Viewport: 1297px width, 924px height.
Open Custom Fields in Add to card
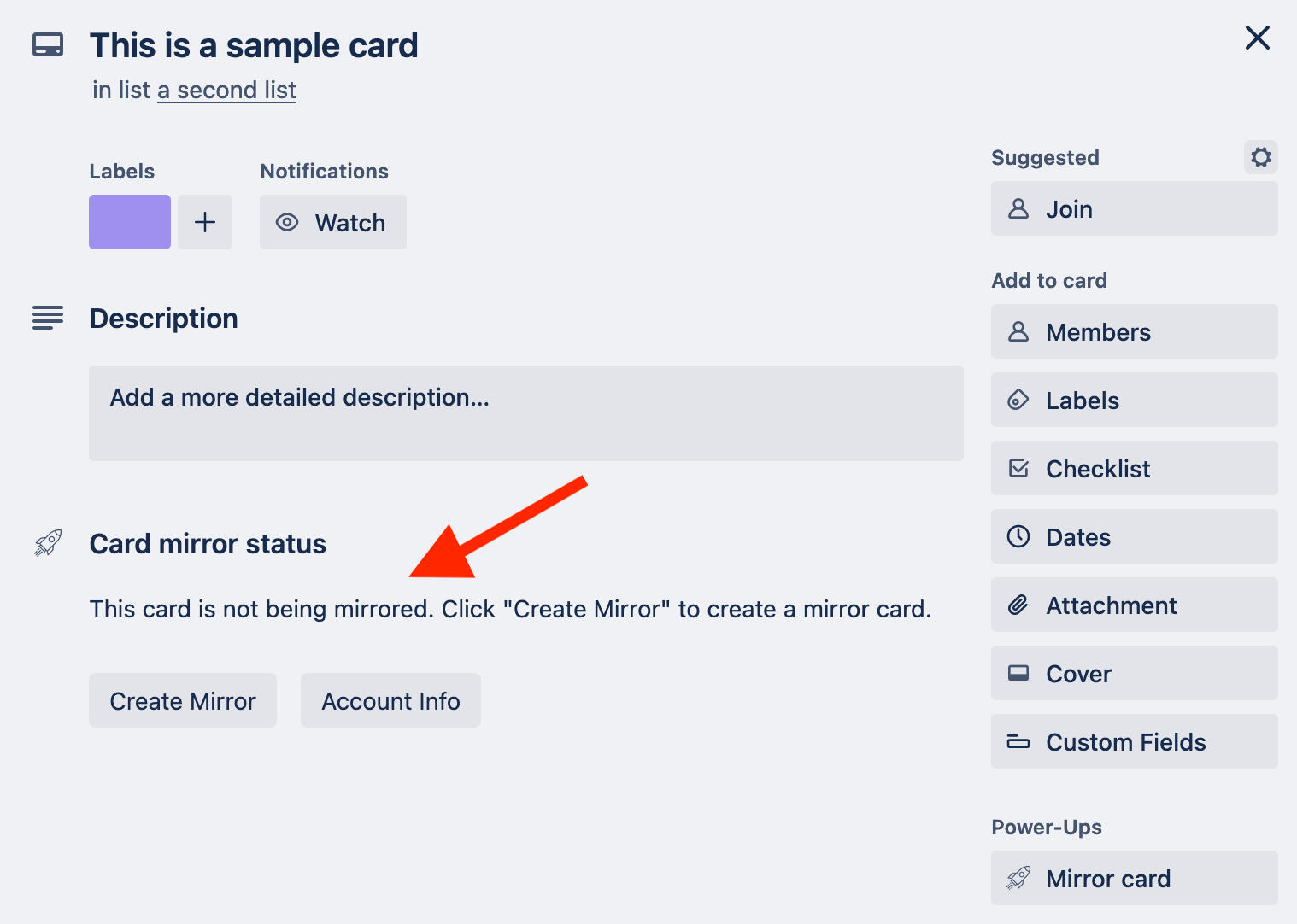tap(1135, 741)
